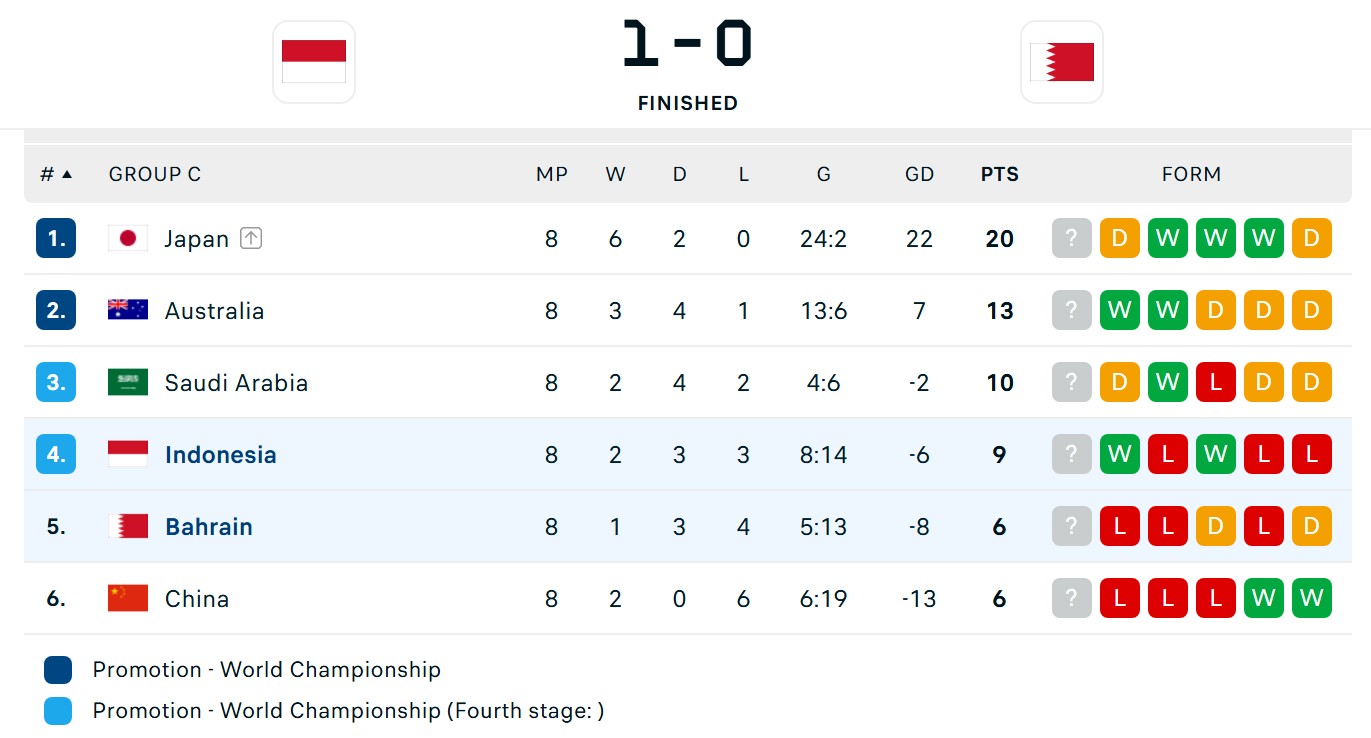Sort table by the PTS column header
This screenshot has height=738, width=1371.
tap(999, 174)
